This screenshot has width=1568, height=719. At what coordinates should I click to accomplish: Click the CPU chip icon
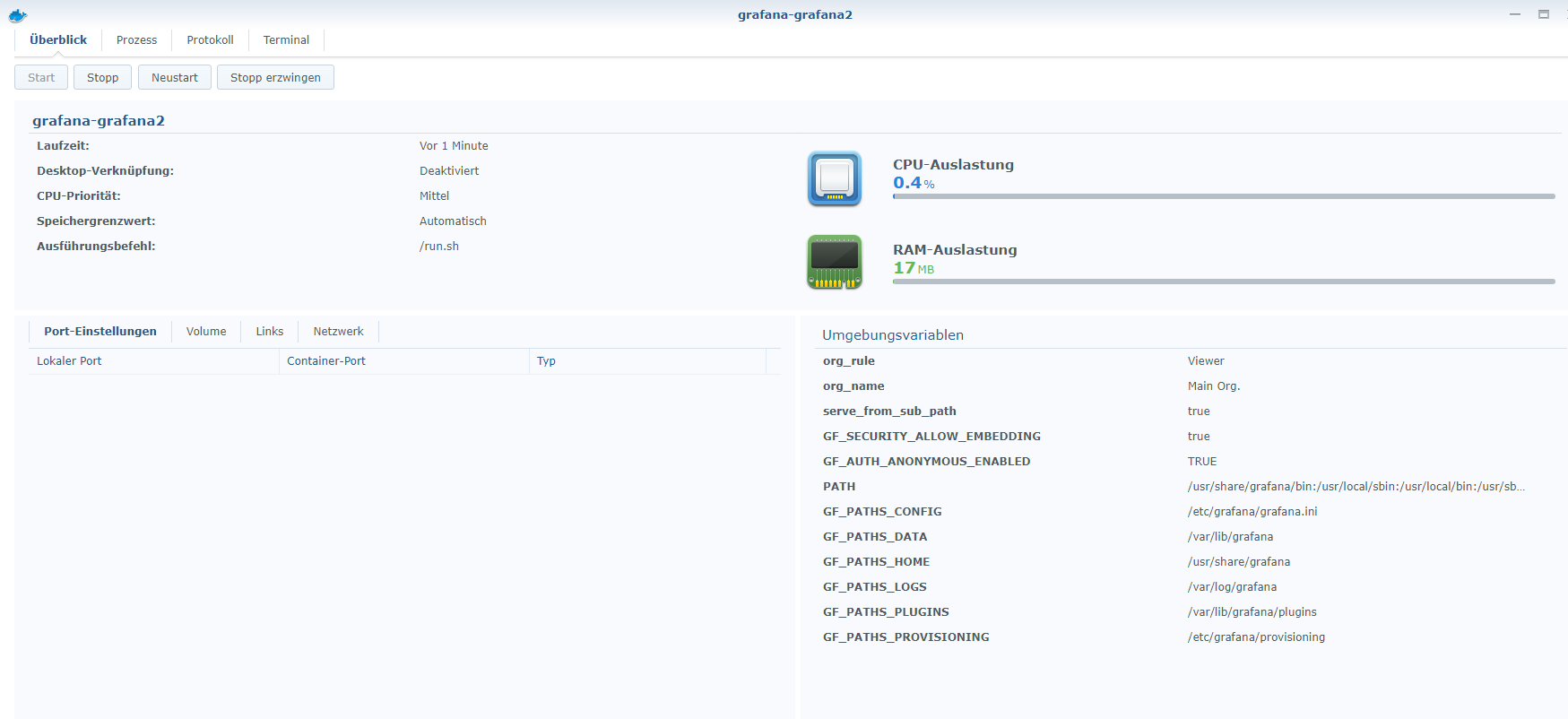coord(835,178)
